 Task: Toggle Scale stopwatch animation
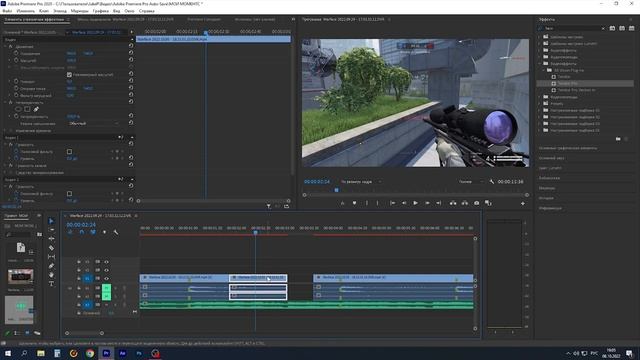click(x=16, y=60)
